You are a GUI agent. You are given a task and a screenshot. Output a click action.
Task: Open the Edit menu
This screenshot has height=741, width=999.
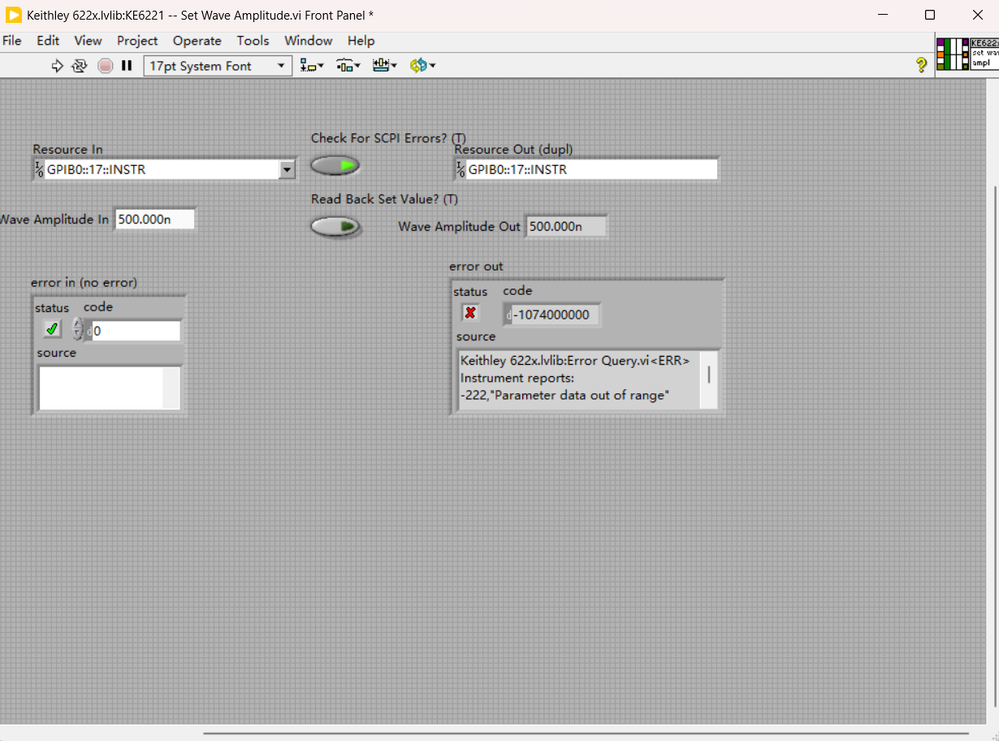click(x=48, y=41)
